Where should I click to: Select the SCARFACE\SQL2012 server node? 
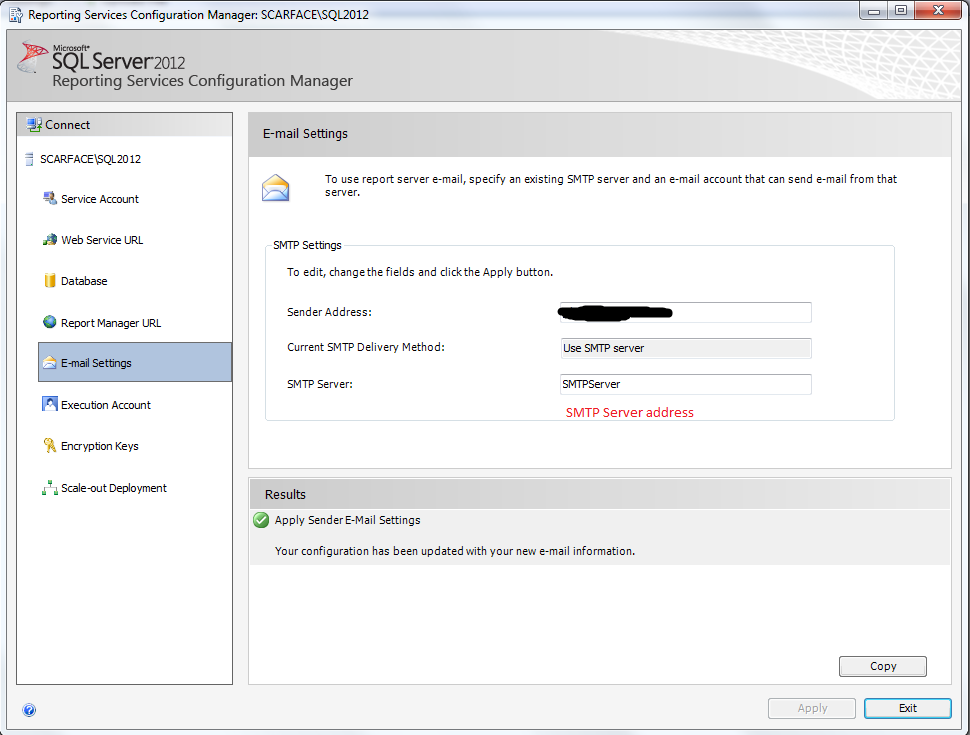(x=90, y=159)
